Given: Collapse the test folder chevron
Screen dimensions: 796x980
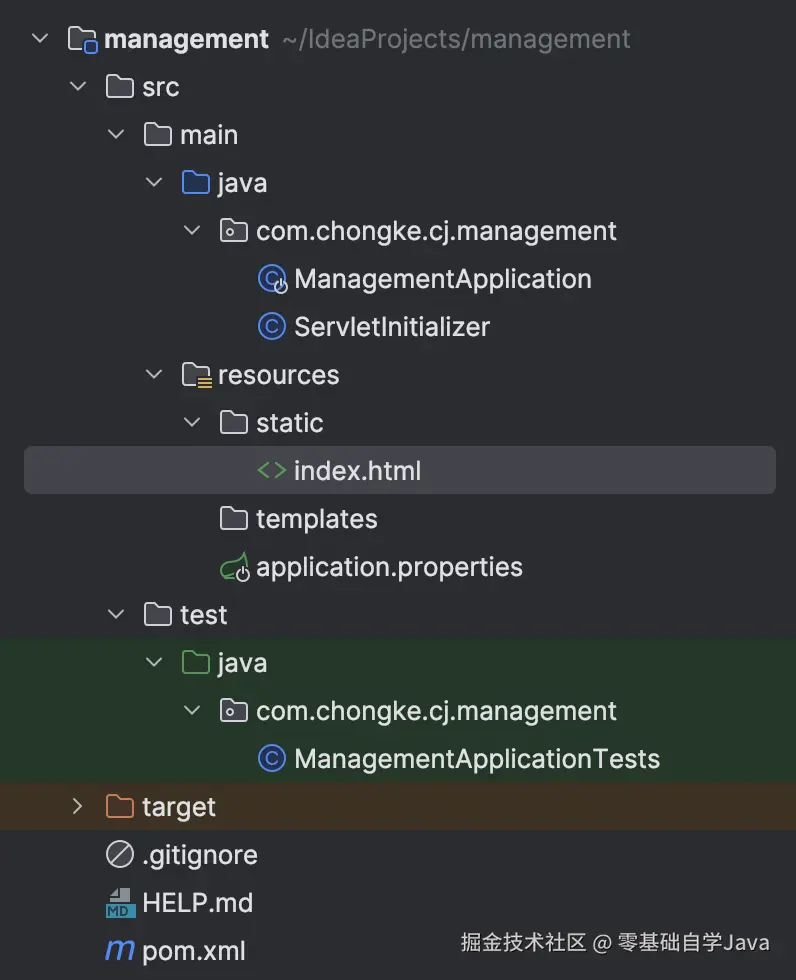Looking at the screenshot, I should click(116, 615).
